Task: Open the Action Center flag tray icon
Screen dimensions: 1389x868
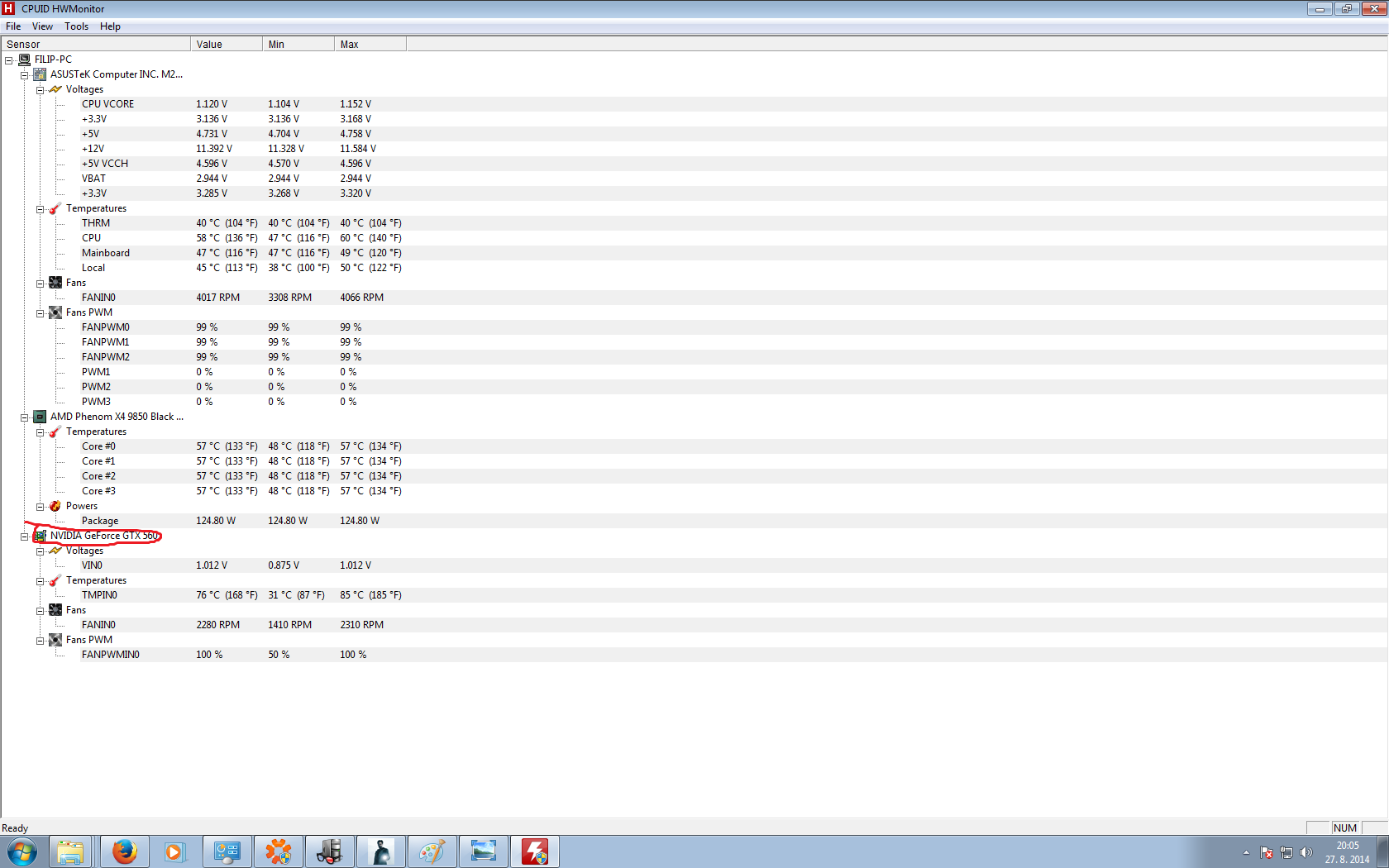Action: (x=1267, y=852)
